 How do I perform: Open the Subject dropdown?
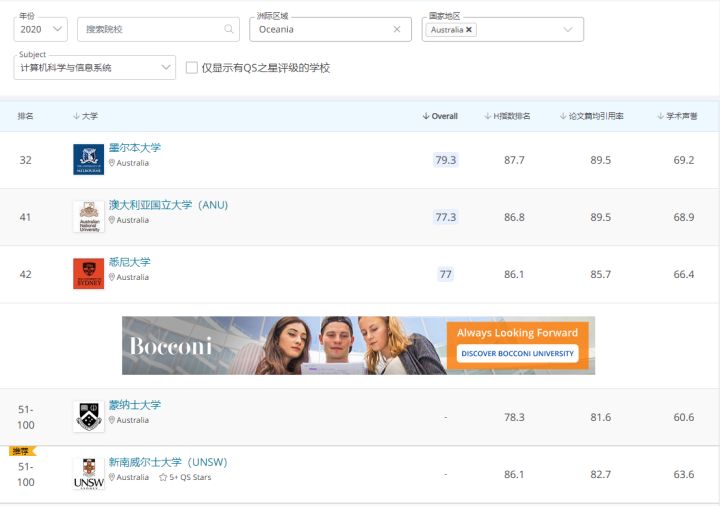95,67
